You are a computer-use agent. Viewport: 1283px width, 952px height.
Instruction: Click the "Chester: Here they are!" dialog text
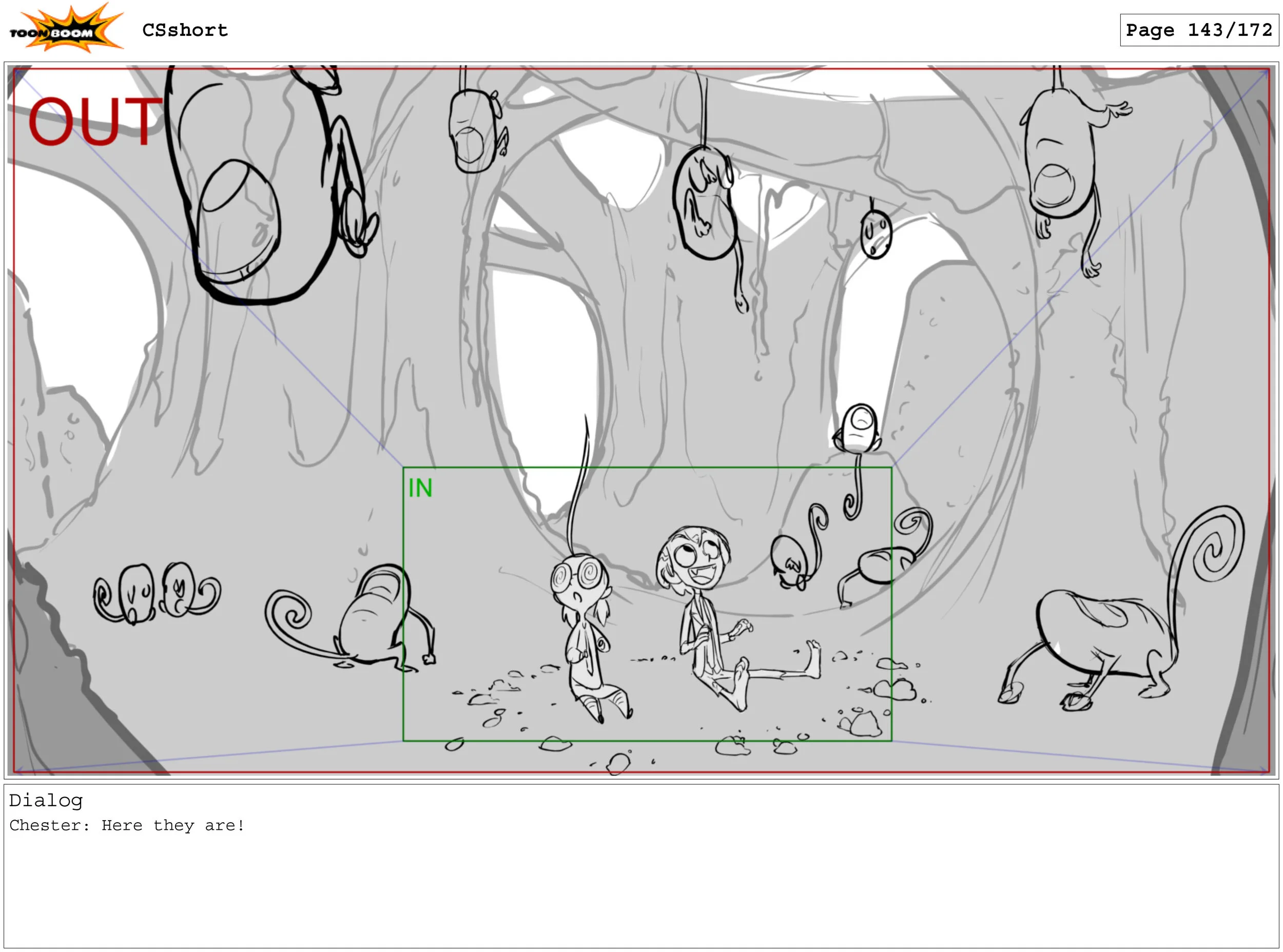click(127, 826)
